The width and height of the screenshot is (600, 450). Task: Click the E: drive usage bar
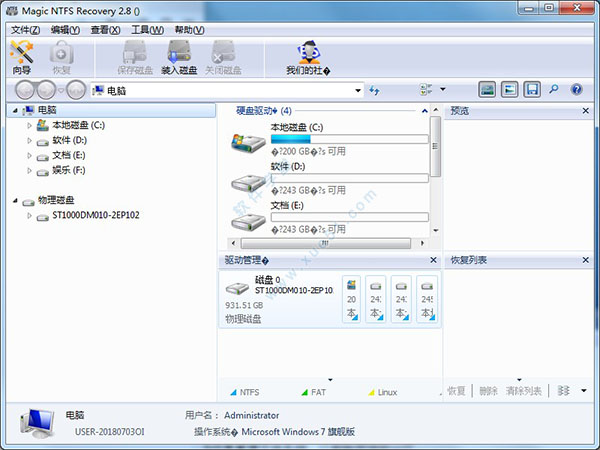click(349, 217)
